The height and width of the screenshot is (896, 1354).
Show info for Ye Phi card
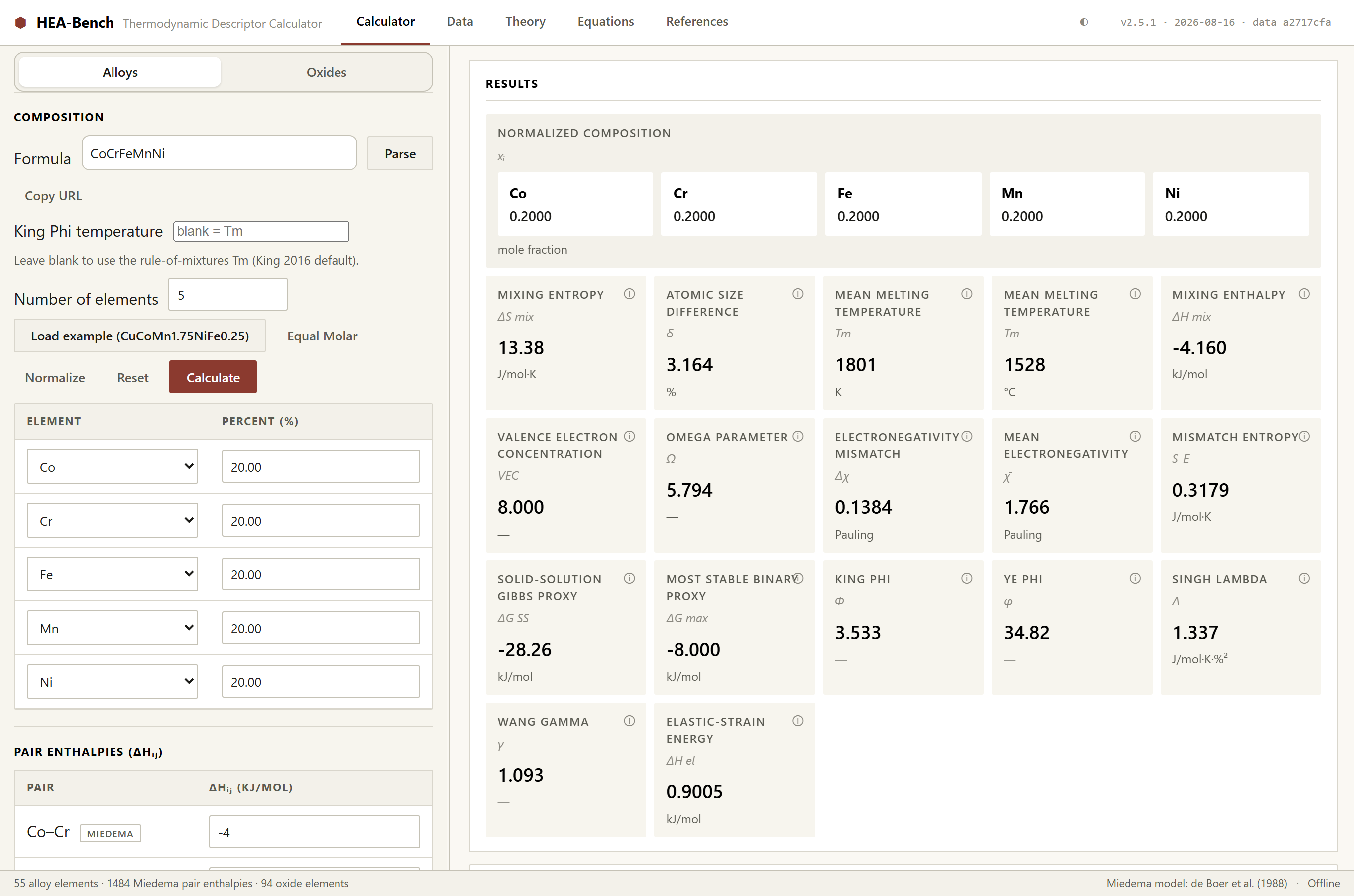(x=1134, y=578)
